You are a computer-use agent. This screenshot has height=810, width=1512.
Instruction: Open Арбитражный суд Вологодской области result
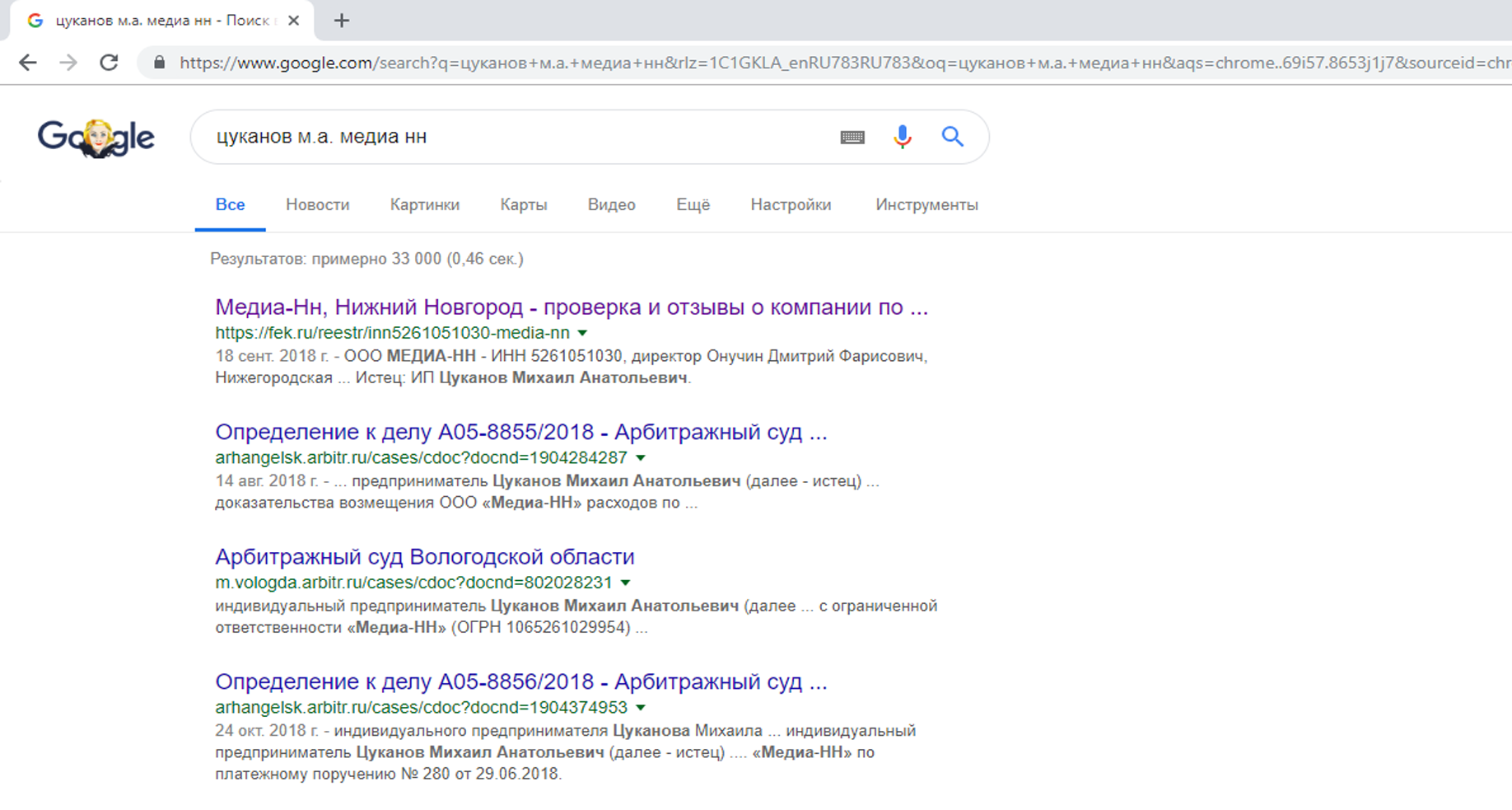coord(425,557)
